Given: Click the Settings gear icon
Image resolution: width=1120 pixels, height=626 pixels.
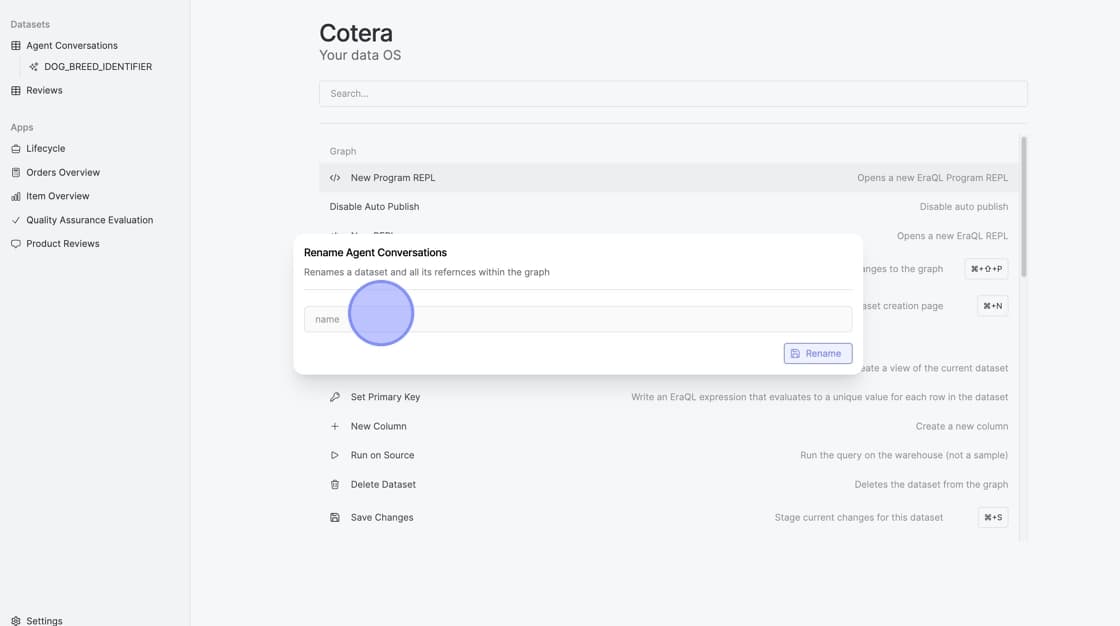Looking at the screenshot, I should coord(16,621).
